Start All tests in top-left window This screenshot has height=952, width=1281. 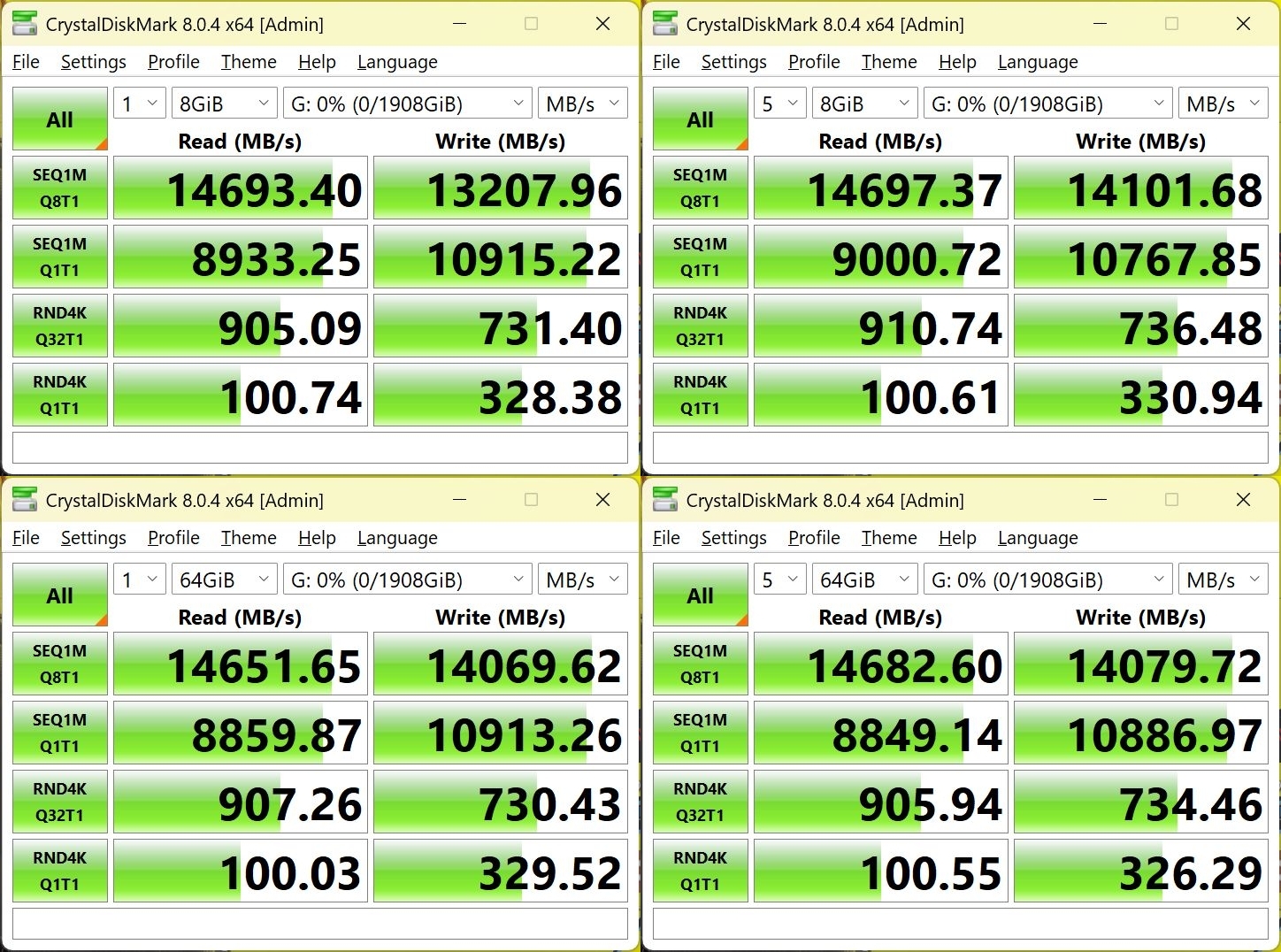(60, 119)
